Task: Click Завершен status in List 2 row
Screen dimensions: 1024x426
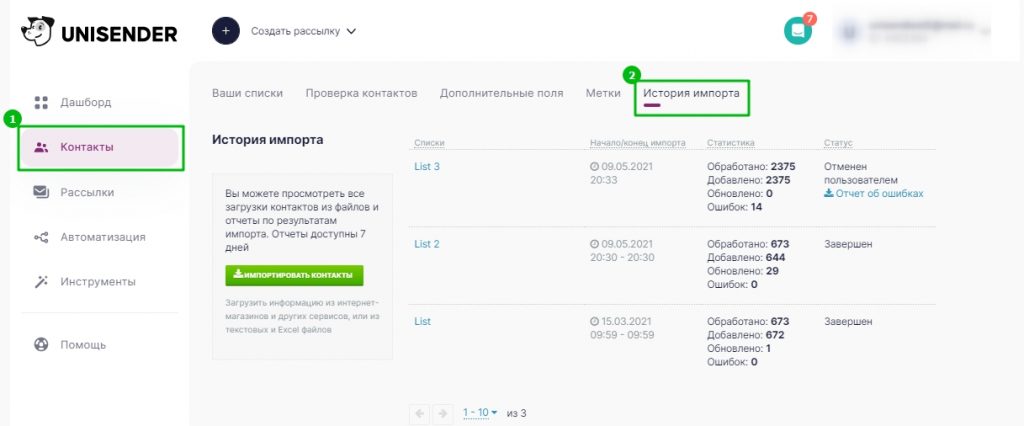Action: (848, 244)
